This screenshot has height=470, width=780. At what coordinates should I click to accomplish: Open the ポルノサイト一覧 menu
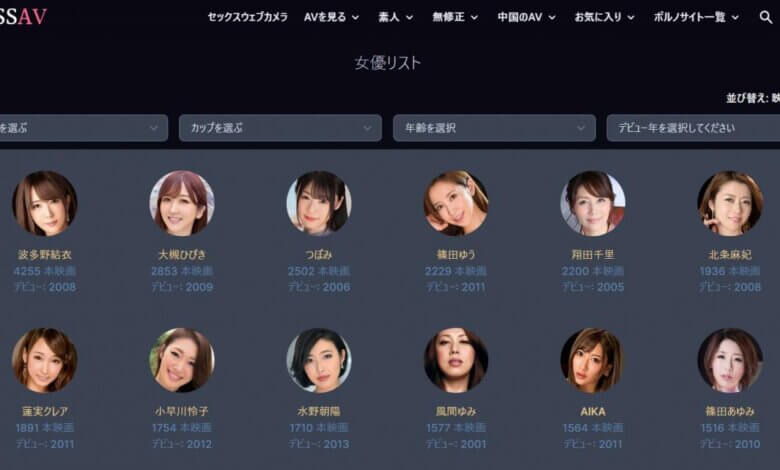[x=696, y=17]
